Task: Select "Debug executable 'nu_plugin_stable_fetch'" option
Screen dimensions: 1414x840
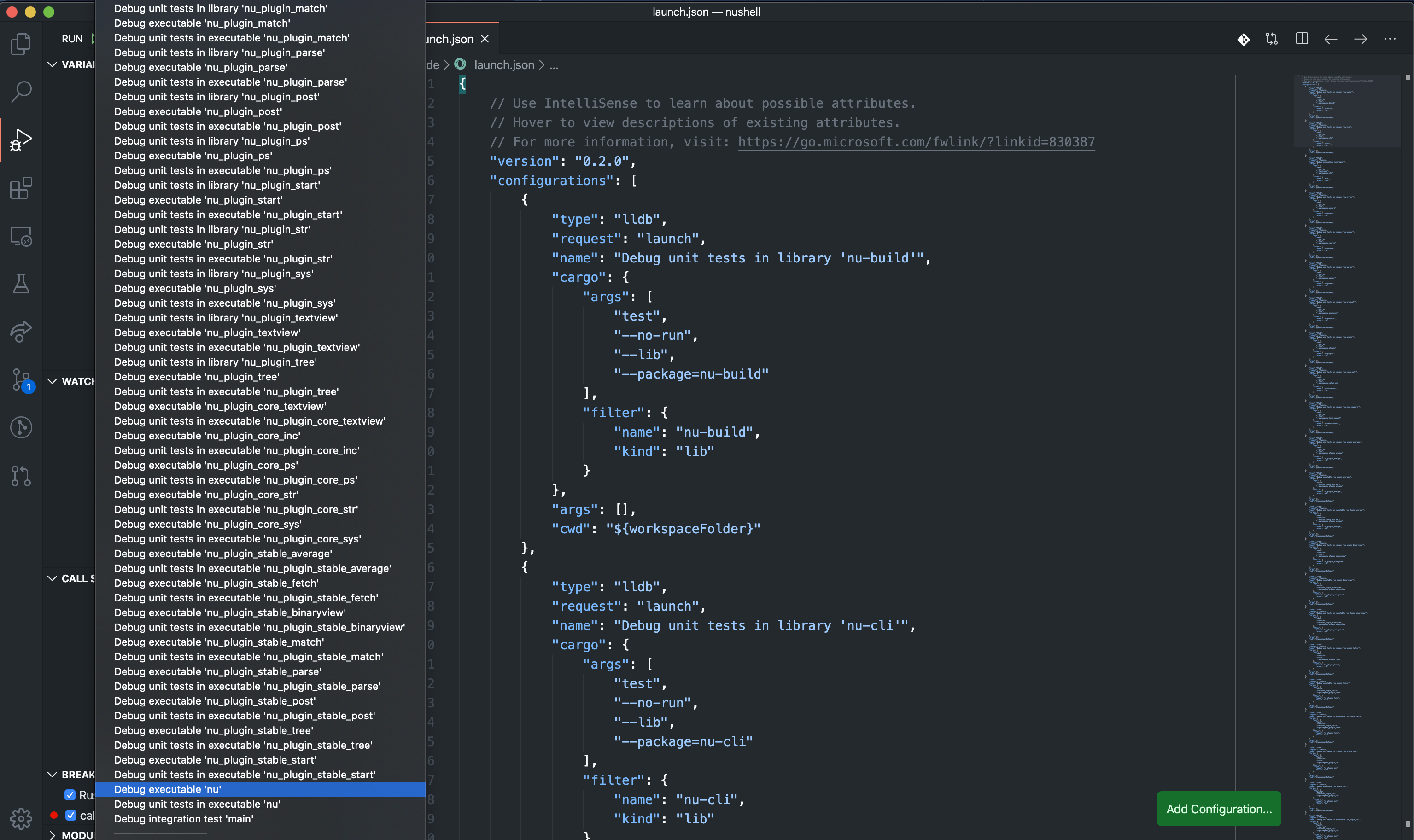Action: click(260, 583)
